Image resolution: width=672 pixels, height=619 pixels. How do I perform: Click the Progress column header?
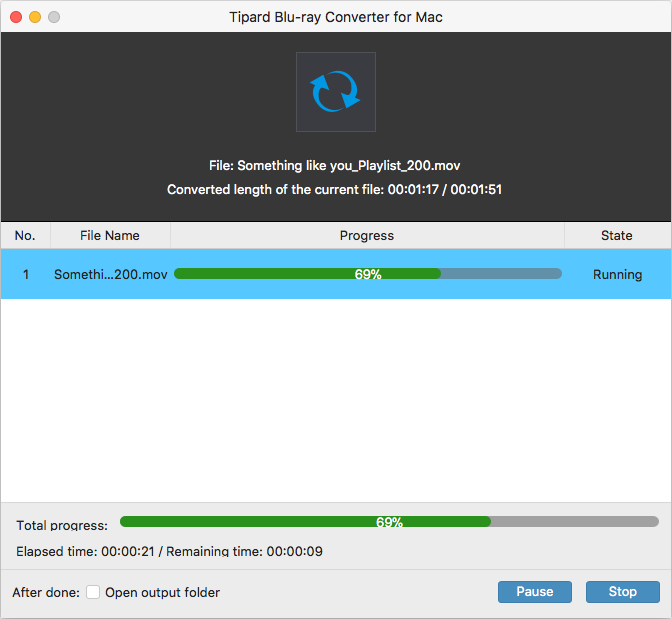click(x=367, y=236)
